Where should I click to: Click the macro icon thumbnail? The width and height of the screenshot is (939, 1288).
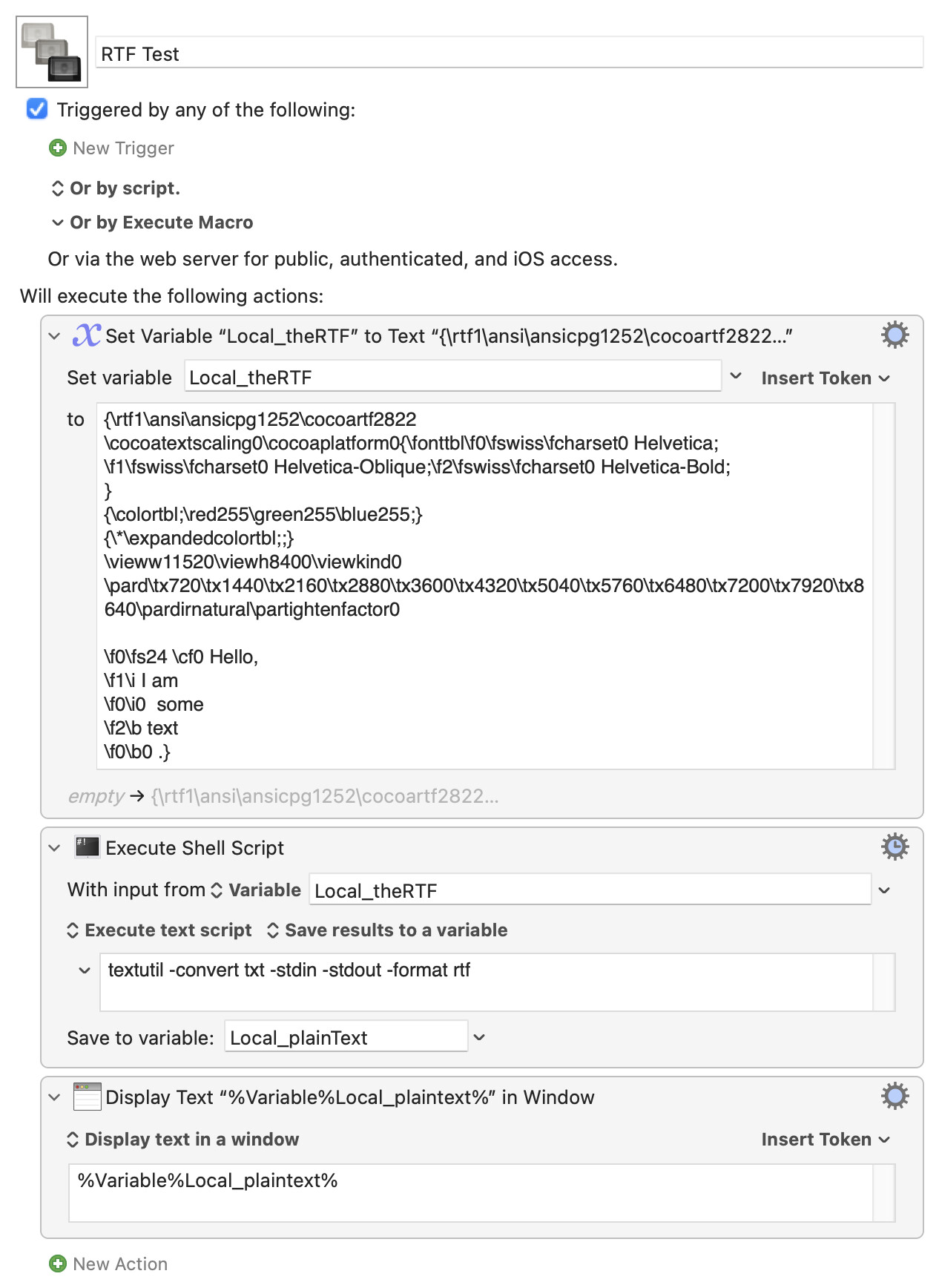(52, 52)
